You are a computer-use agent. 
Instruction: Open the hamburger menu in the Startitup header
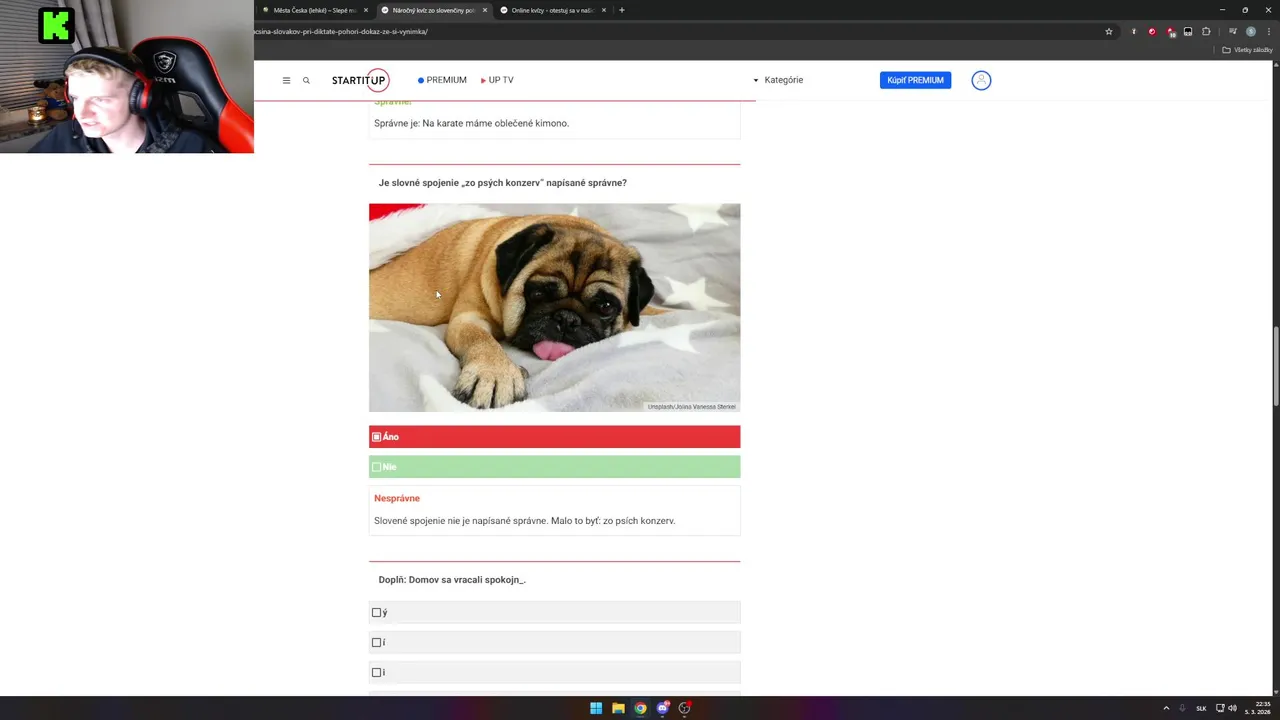[286, 80]
